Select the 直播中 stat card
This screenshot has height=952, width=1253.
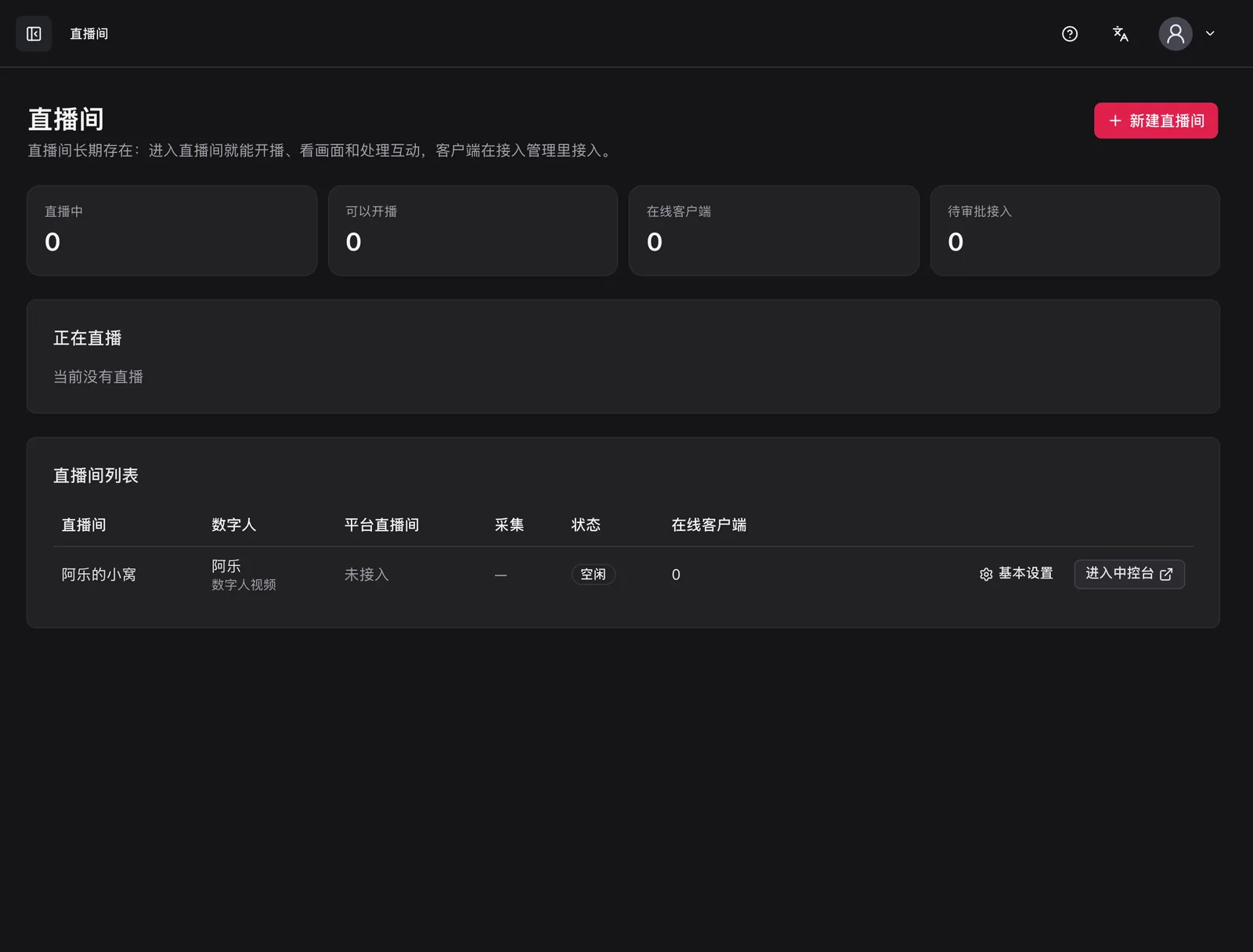[172, 230]
